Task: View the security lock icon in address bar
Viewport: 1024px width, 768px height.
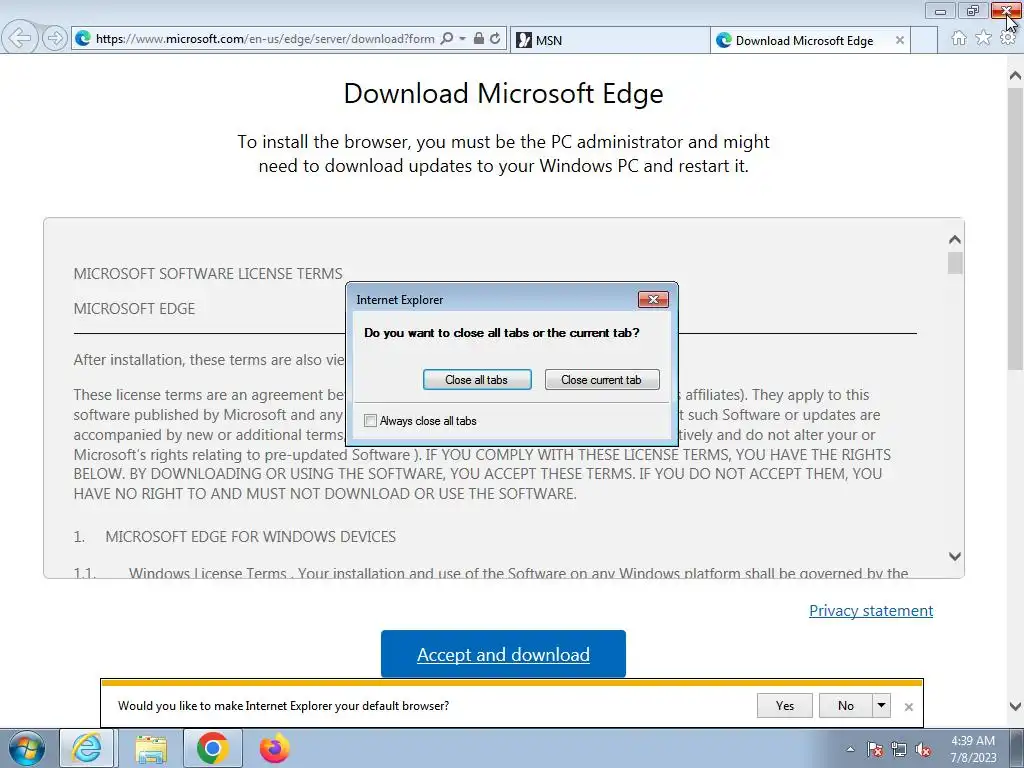Action: [479, 39]
